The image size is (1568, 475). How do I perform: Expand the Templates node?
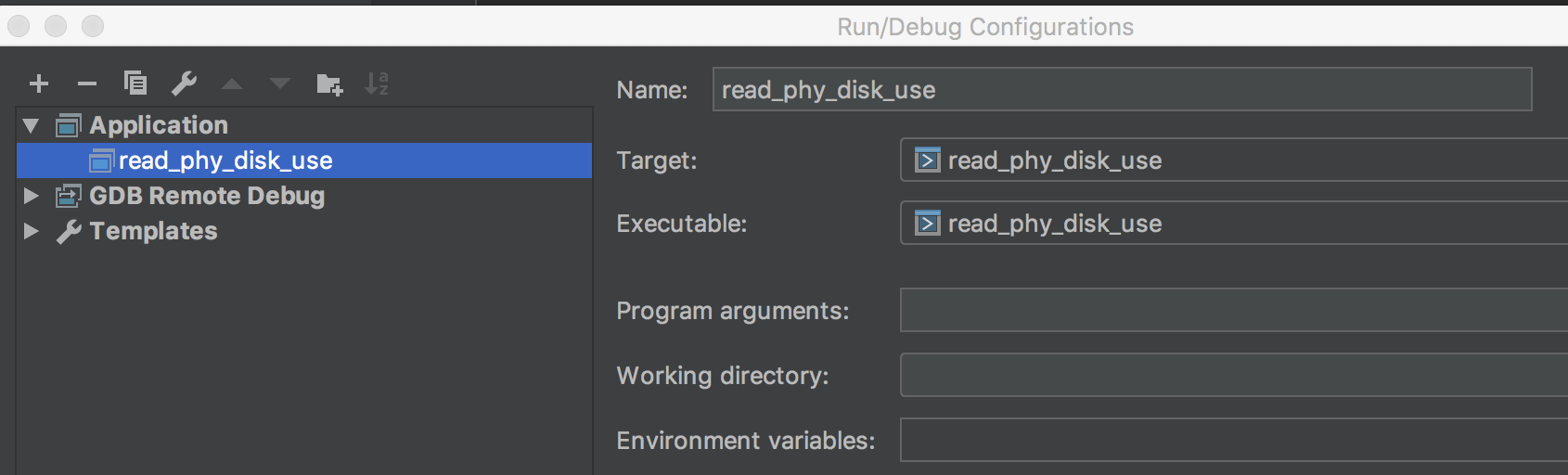[31, 231]
